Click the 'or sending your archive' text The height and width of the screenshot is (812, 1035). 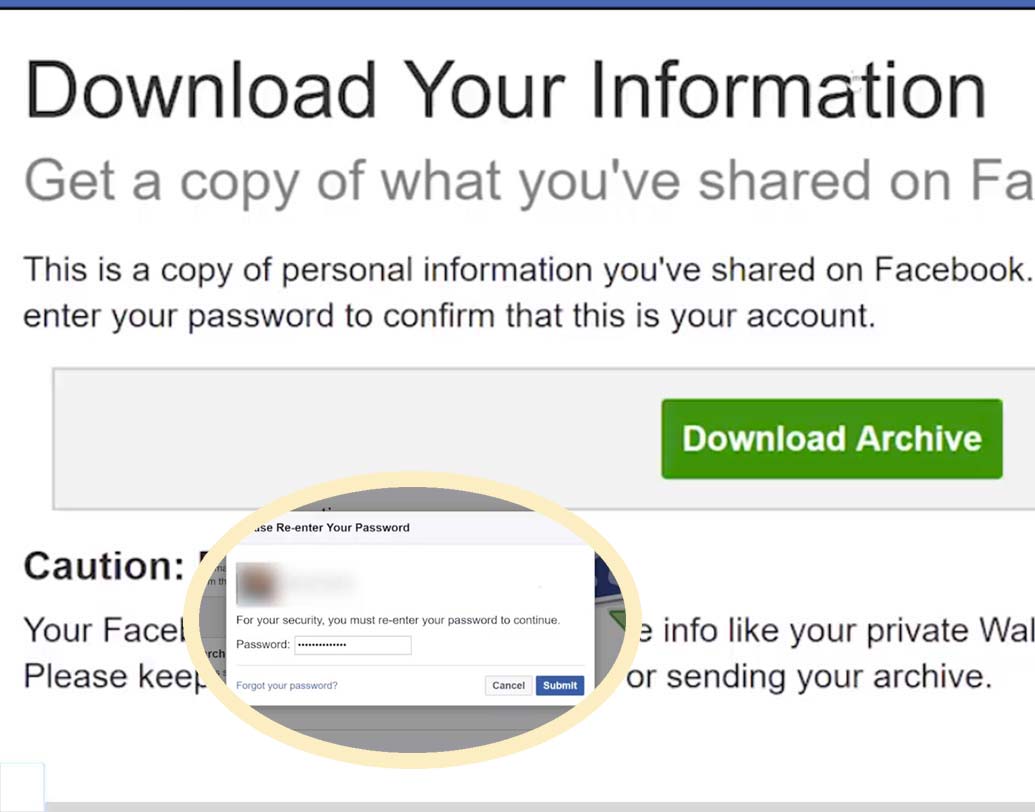coord(809,677)
